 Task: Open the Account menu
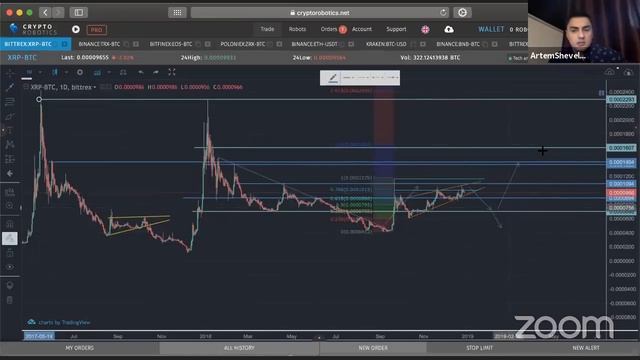click(362, 29)
